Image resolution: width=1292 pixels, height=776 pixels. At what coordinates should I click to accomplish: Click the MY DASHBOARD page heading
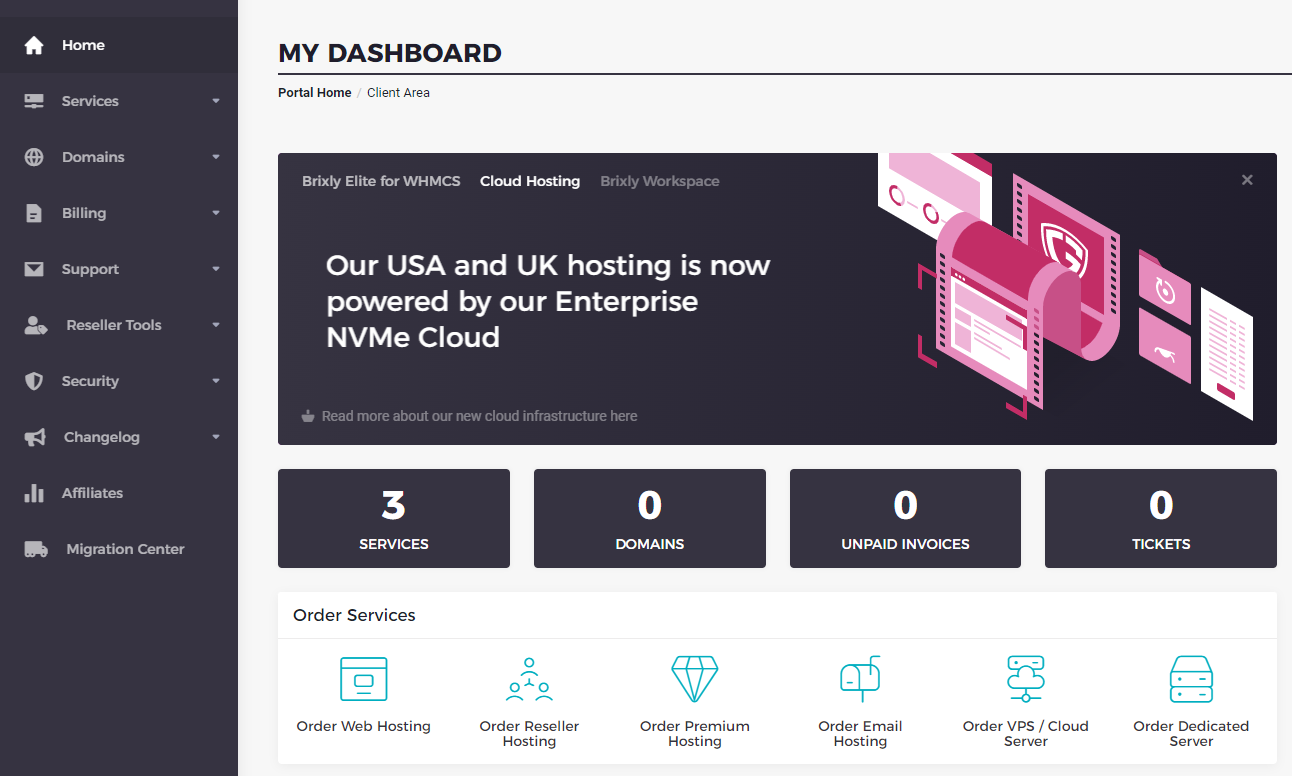tap(390, 53)
